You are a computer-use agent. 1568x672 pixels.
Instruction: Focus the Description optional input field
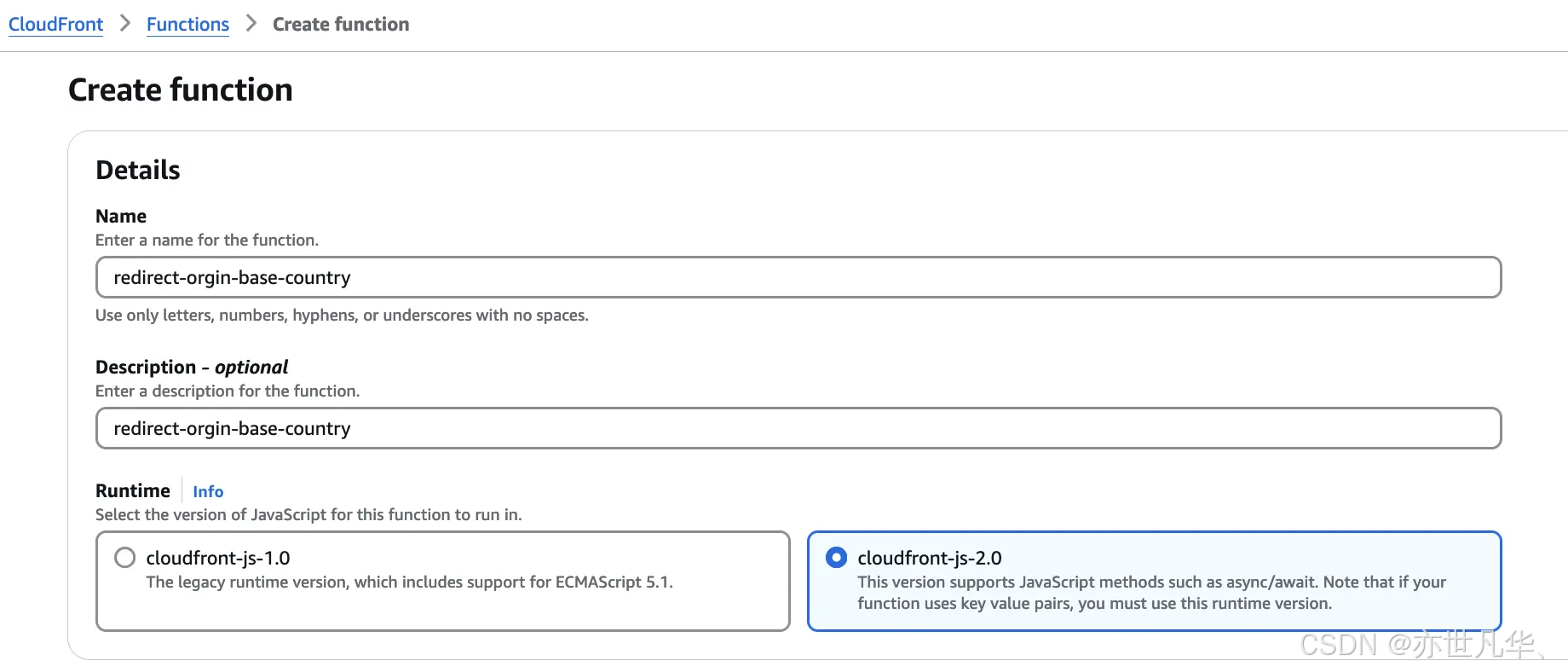click(798, 428)
